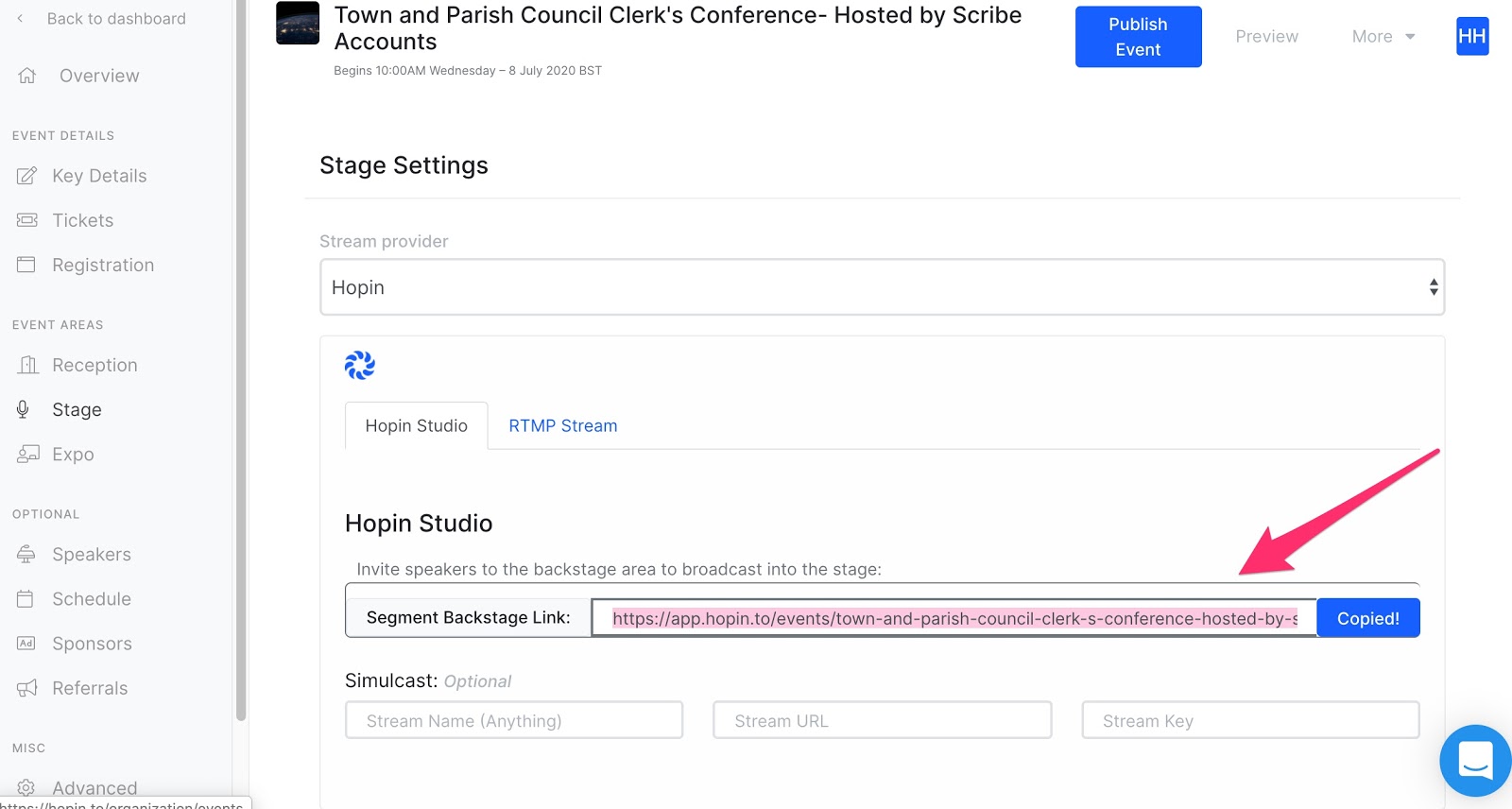Click the Overview home icon
1512x809 pixels.
[x=27, y=76]
